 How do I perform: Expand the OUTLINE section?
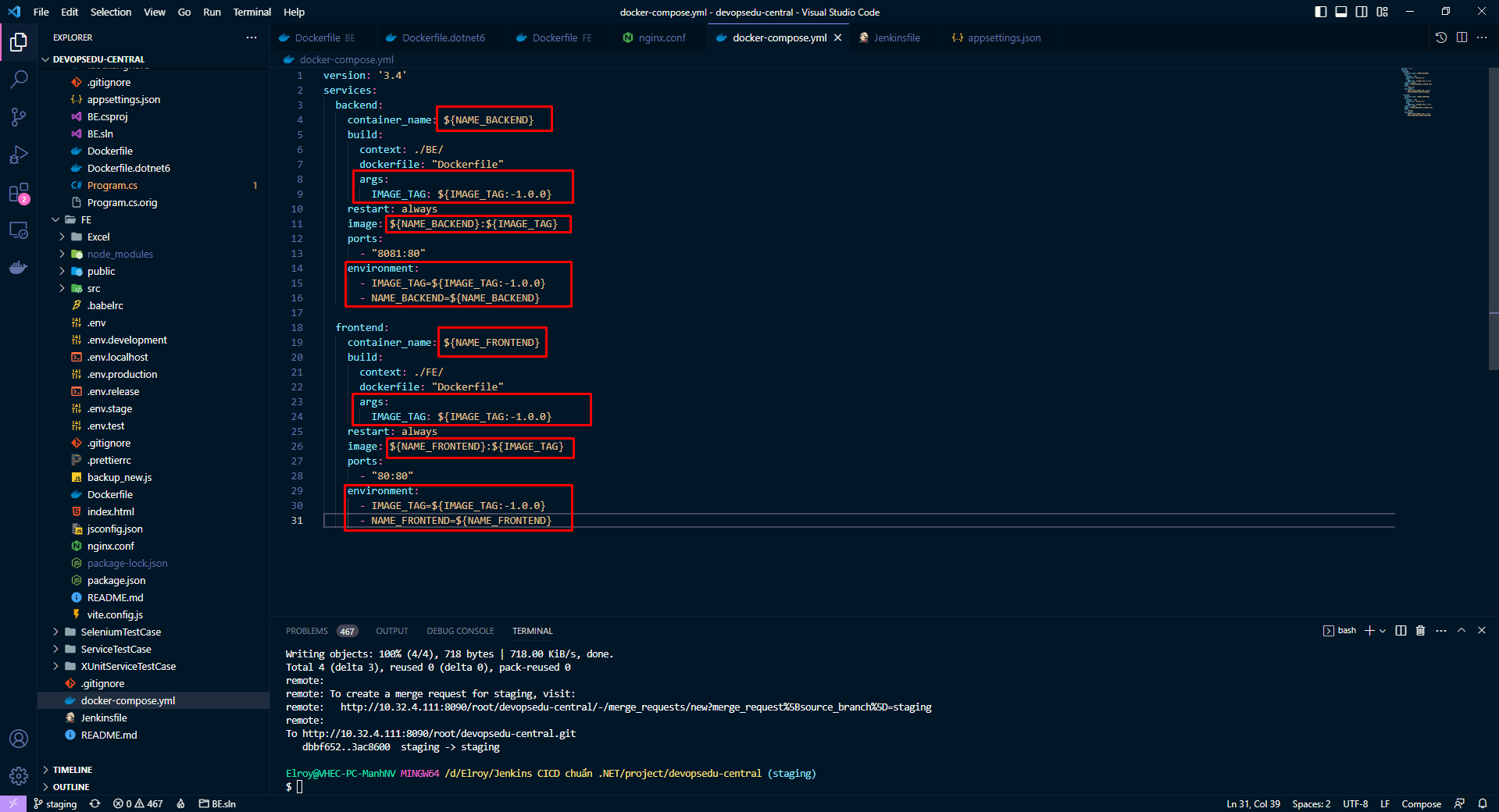pos(70,787)
